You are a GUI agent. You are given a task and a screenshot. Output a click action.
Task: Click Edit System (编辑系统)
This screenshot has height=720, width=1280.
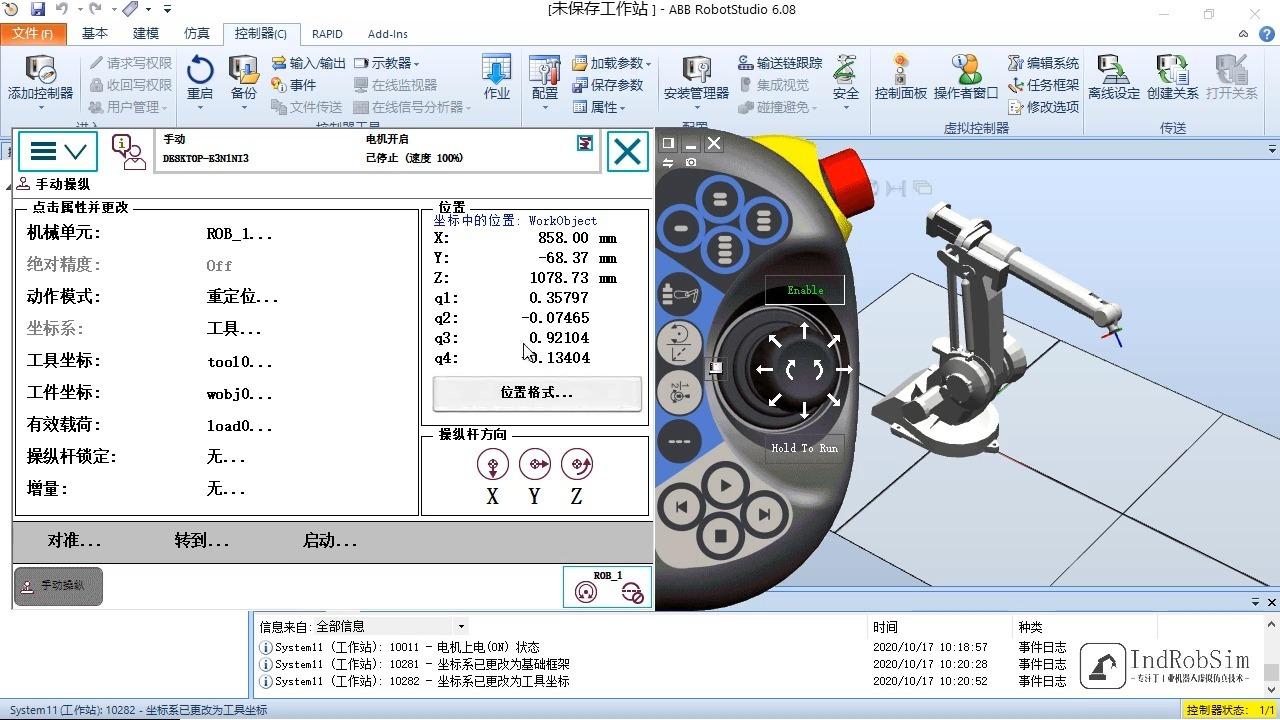1043,63
